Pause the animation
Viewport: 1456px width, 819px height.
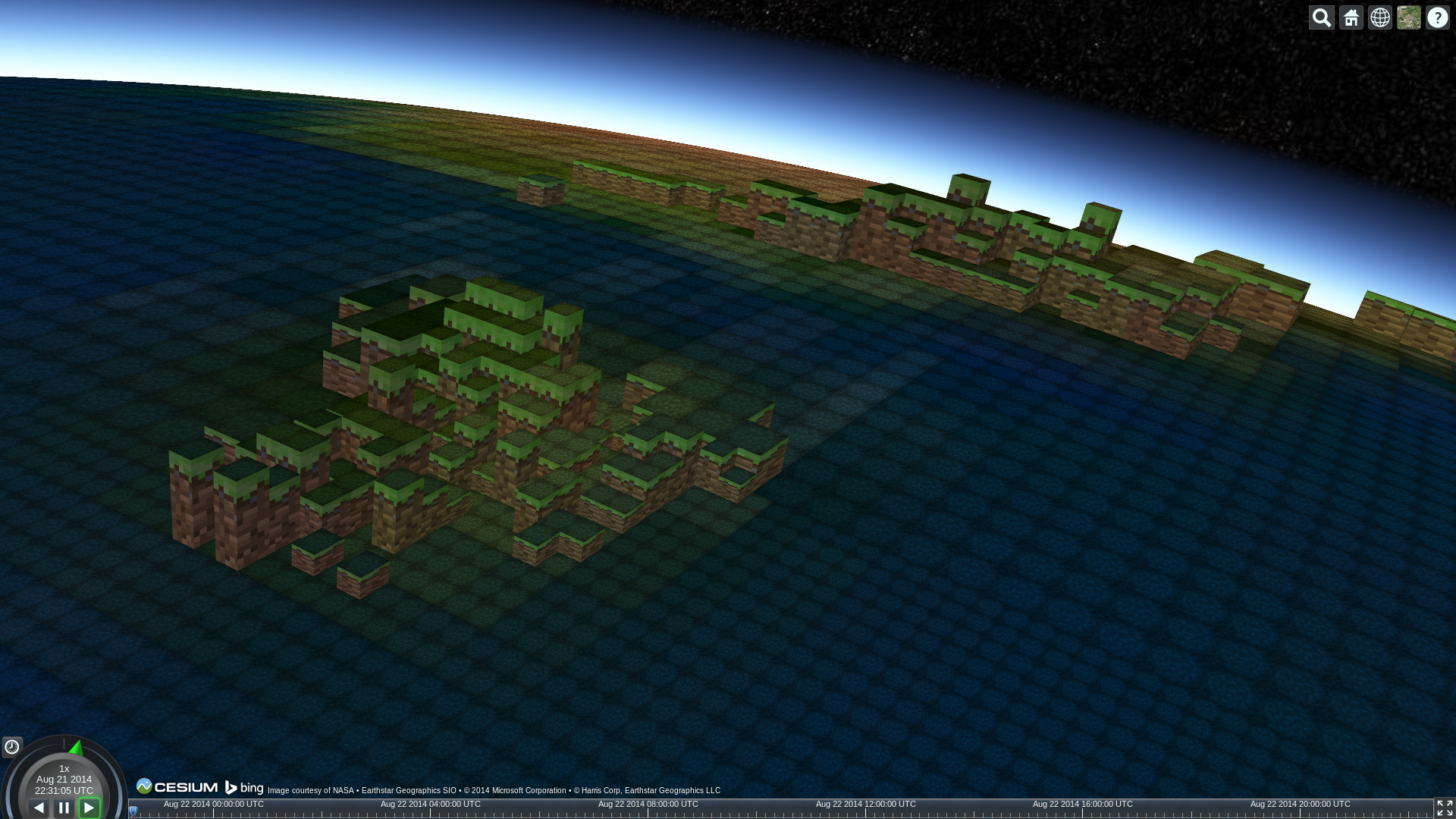pos(64,808)
